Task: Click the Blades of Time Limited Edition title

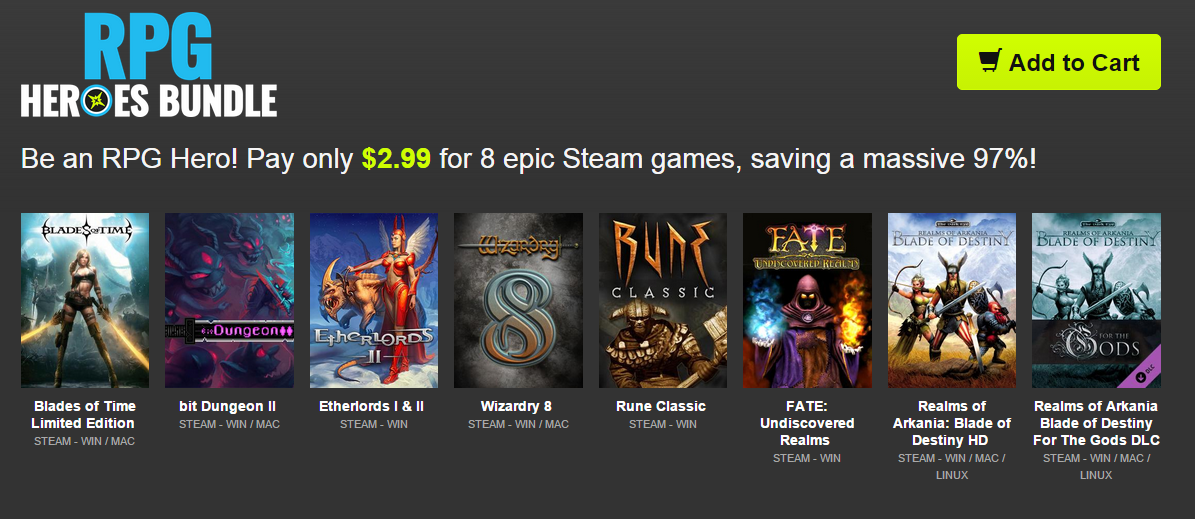Action: point(85,415)
